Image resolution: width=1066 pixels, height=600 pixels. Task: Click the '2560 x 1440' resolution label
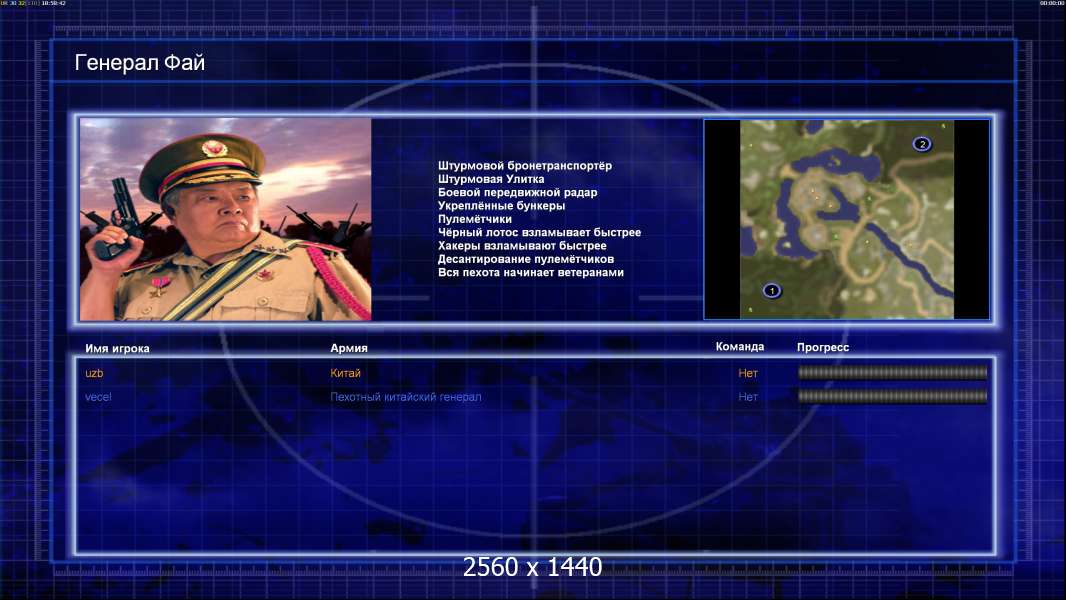532,567
